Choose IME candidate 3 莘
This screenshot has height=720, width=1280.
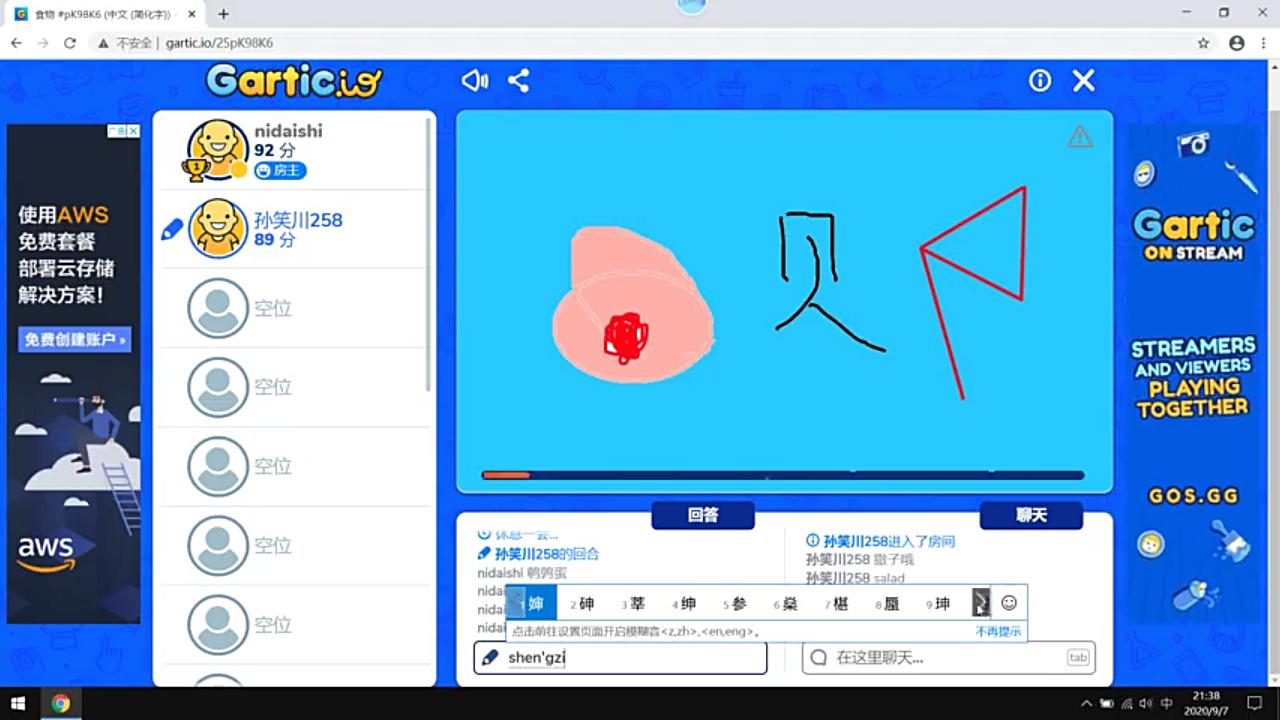click(633, 603)
